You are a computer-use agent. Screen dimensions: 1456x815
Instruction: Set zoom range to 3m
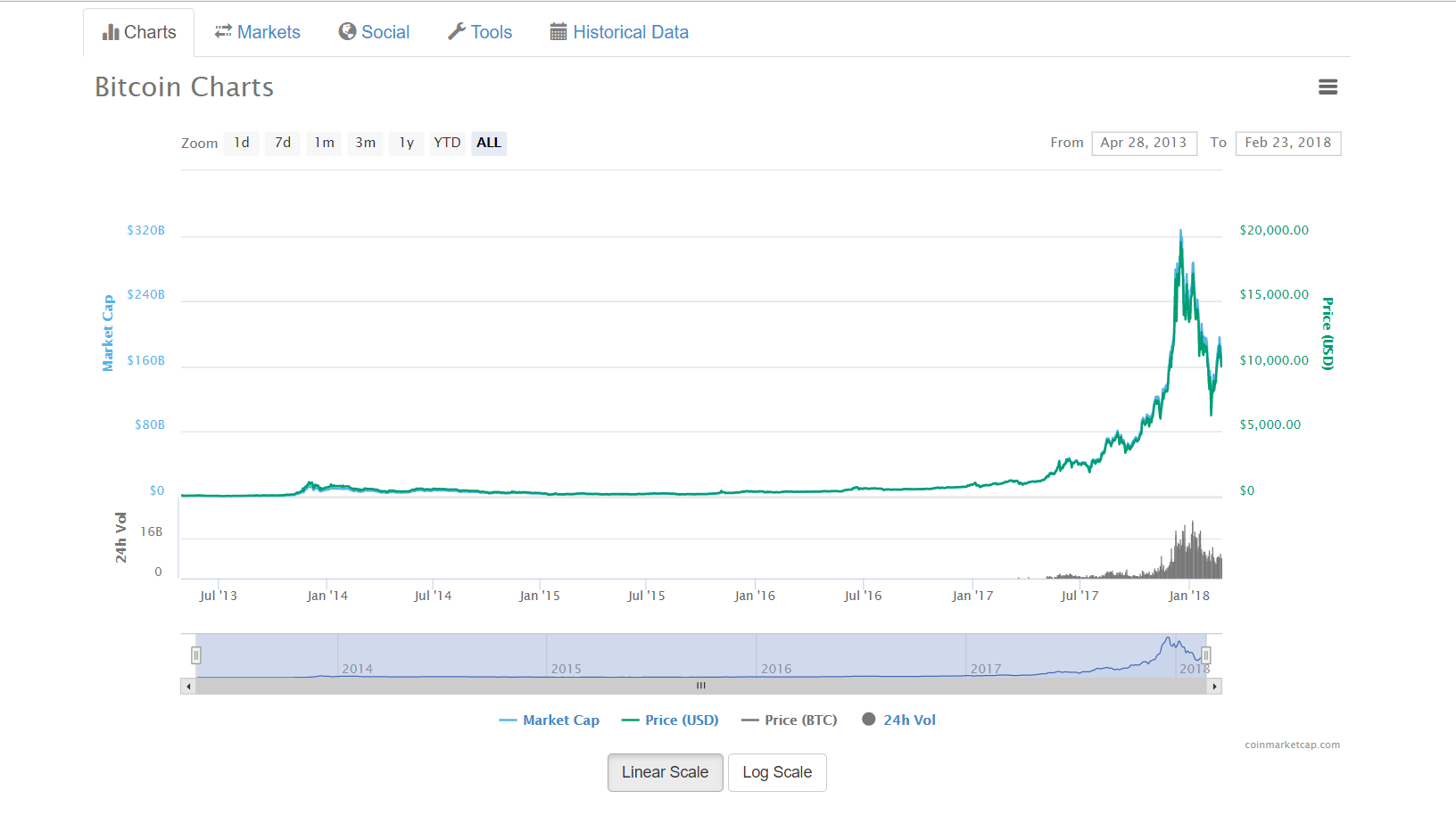click(365, 143)
